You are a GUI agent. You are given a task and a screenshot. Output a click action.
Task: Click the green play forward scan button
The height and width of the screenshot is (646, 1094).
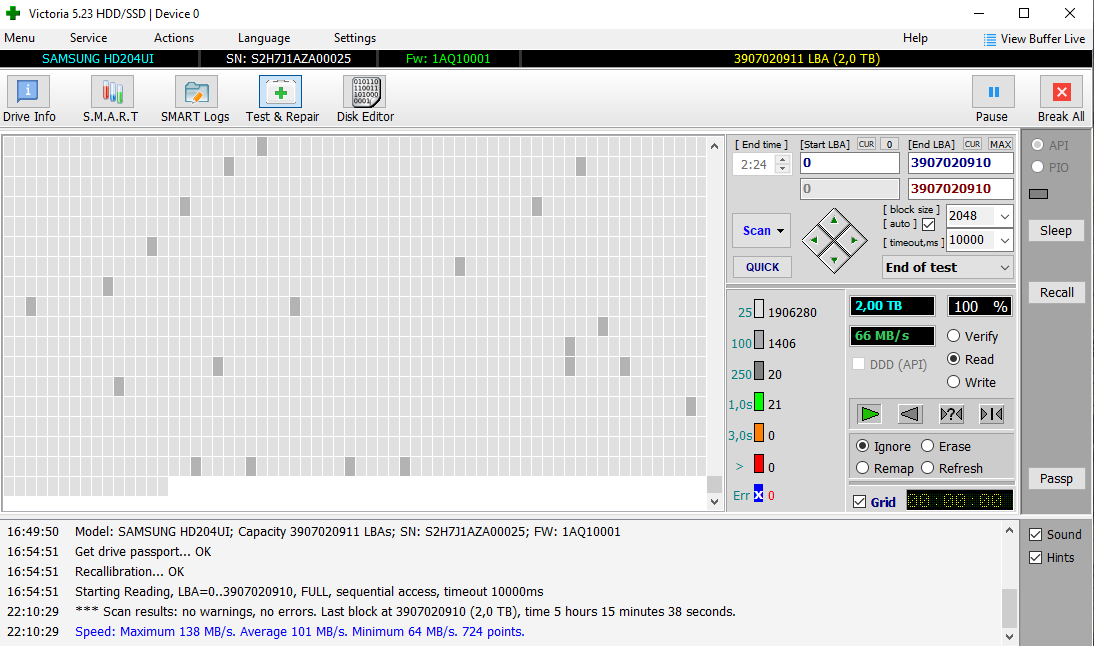click(x=869, y=414)
